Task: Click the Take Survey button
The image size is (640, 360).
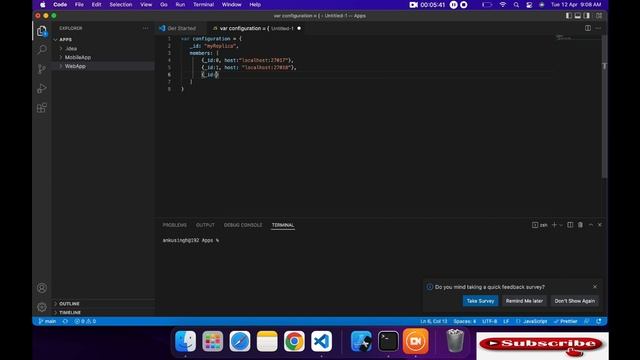Action: (x=480, y=301)
